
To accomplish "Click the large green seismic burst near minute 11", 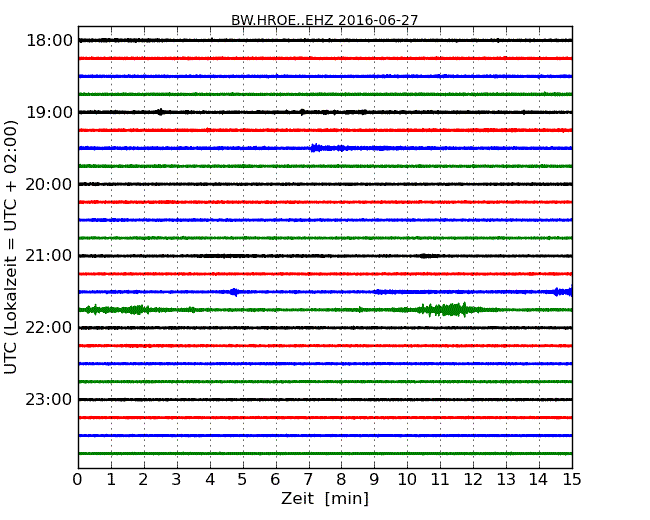I will [x=450, y=310].
